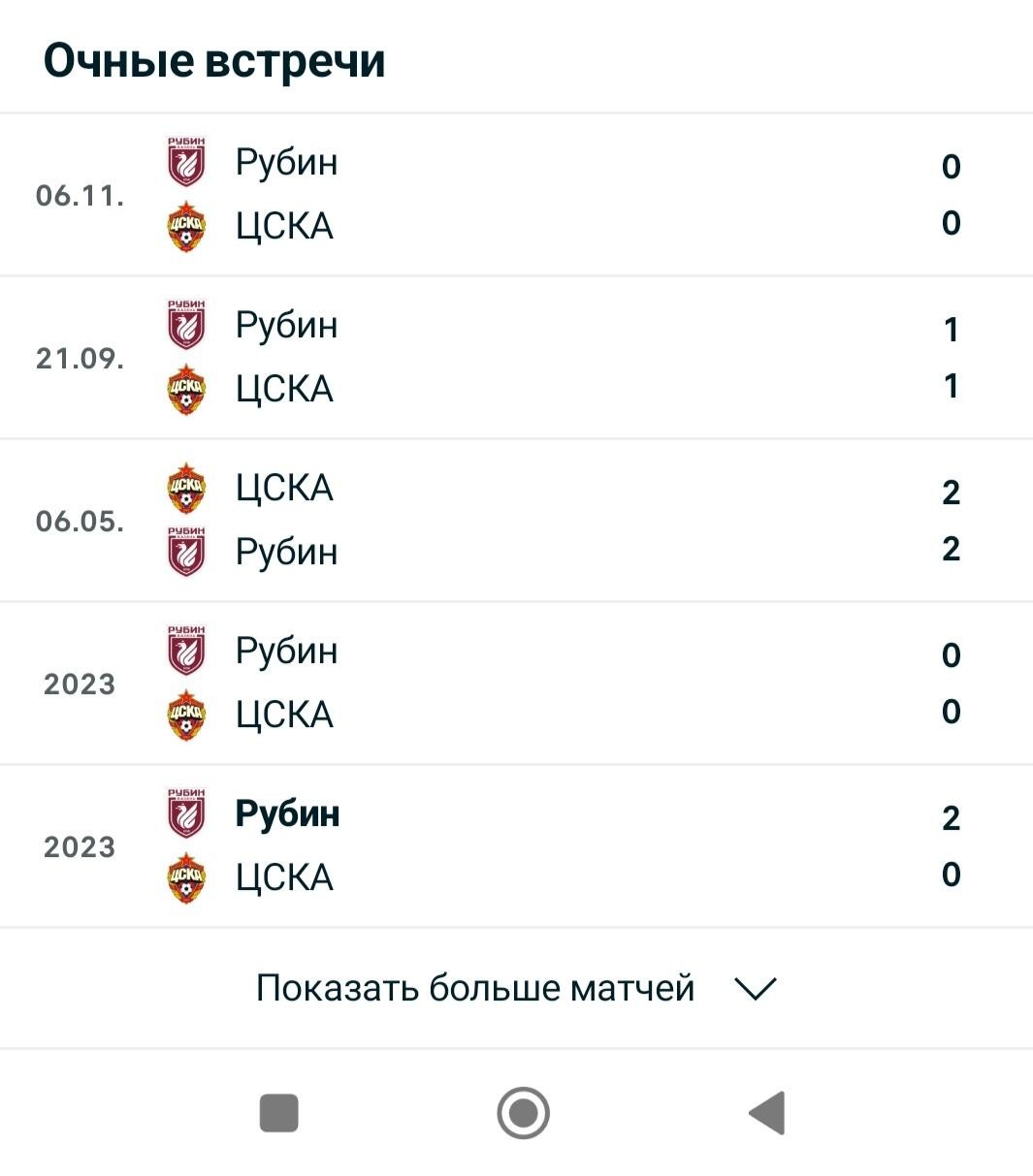Viewport: 1033px width, 1176px height.
Task: Tap the CSKA logo in the 2:0 match
Action: pos(186,878)
